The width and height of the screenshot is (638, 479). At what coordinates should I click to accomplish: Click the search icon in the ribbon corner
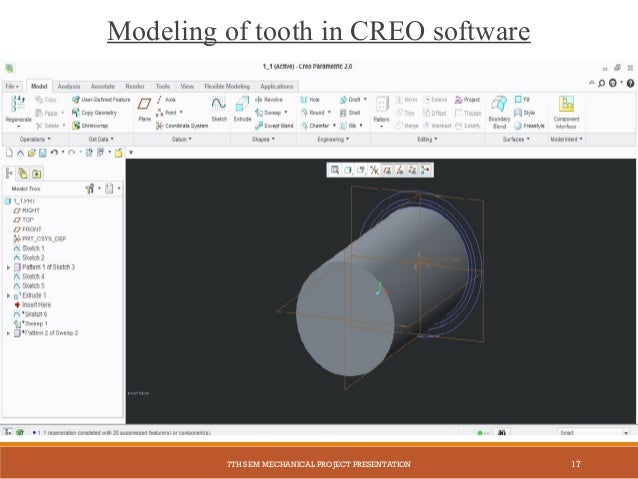[x=601, y=83]
